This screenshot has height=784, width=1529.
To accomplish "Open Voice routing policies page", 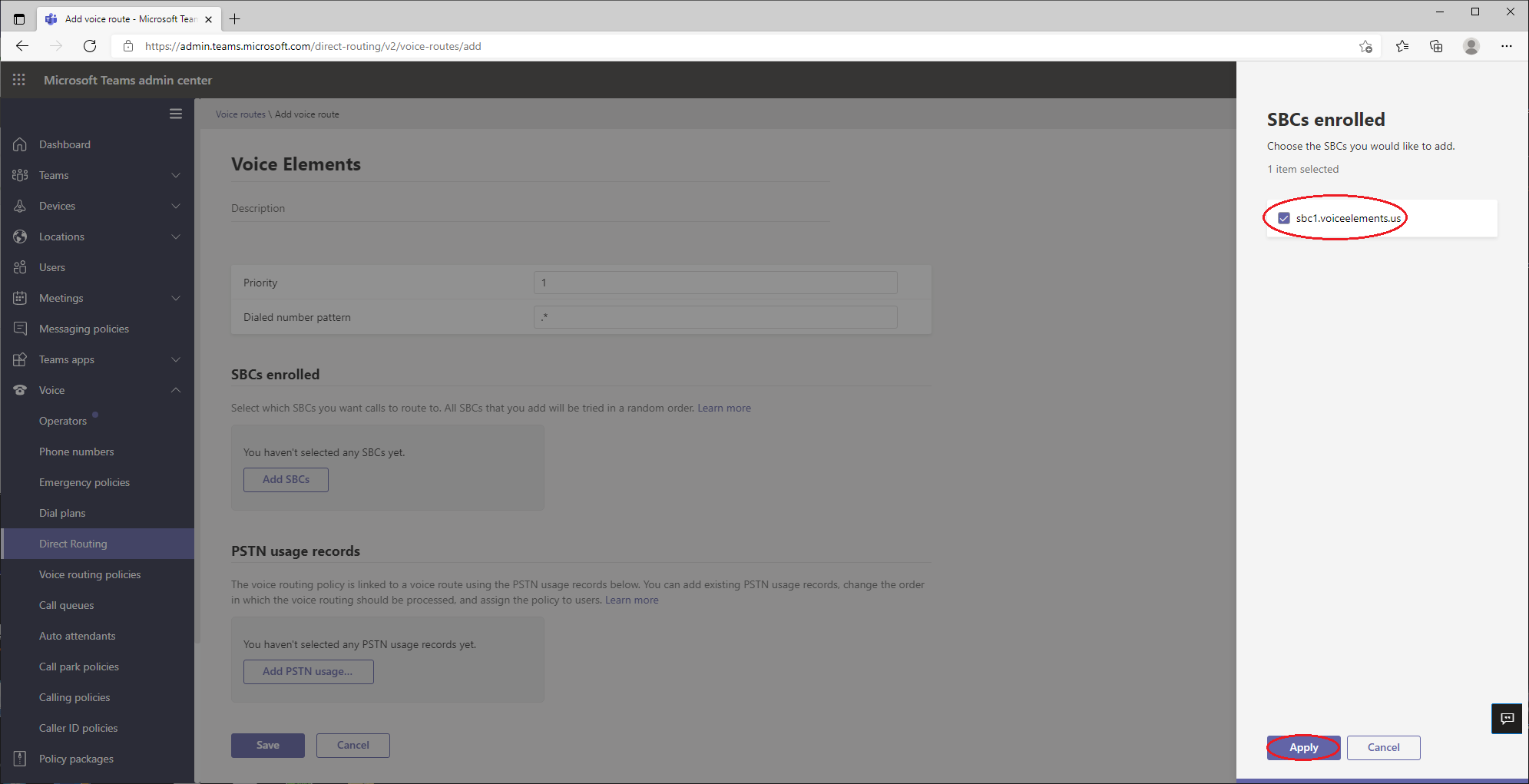I will [x=90, y=574].
